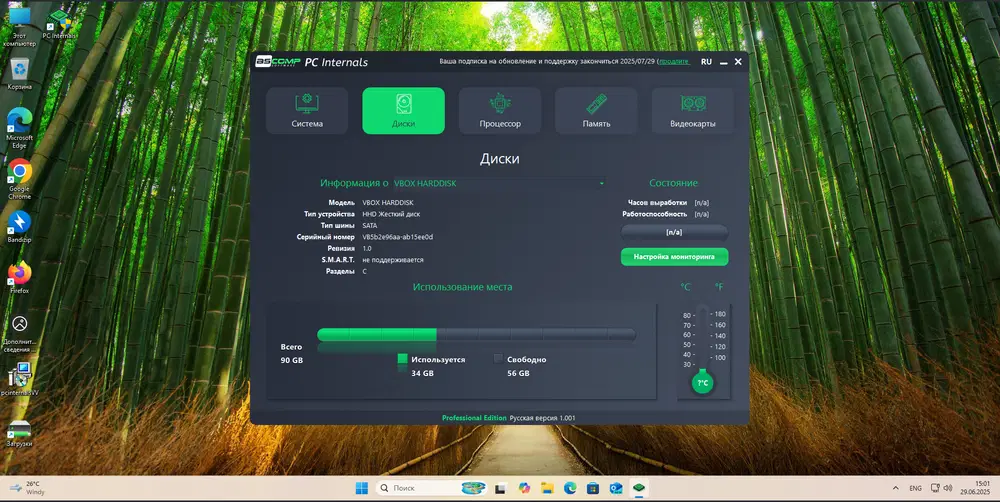
Task: Click the 7°C thermometer bulb
Action: click(702, 383)
